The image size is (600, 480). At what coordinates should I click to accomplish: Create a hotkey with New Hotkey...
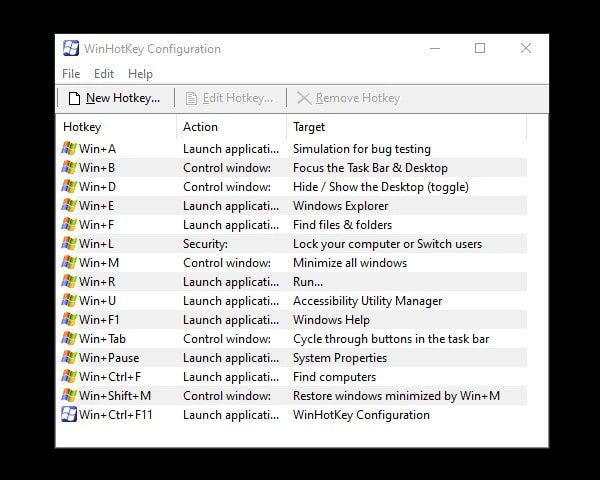114,98
